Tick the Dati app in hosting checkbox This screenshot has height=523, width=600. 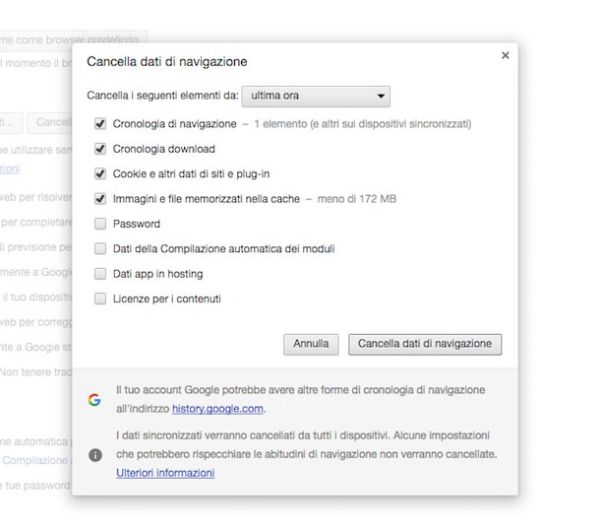100,273
